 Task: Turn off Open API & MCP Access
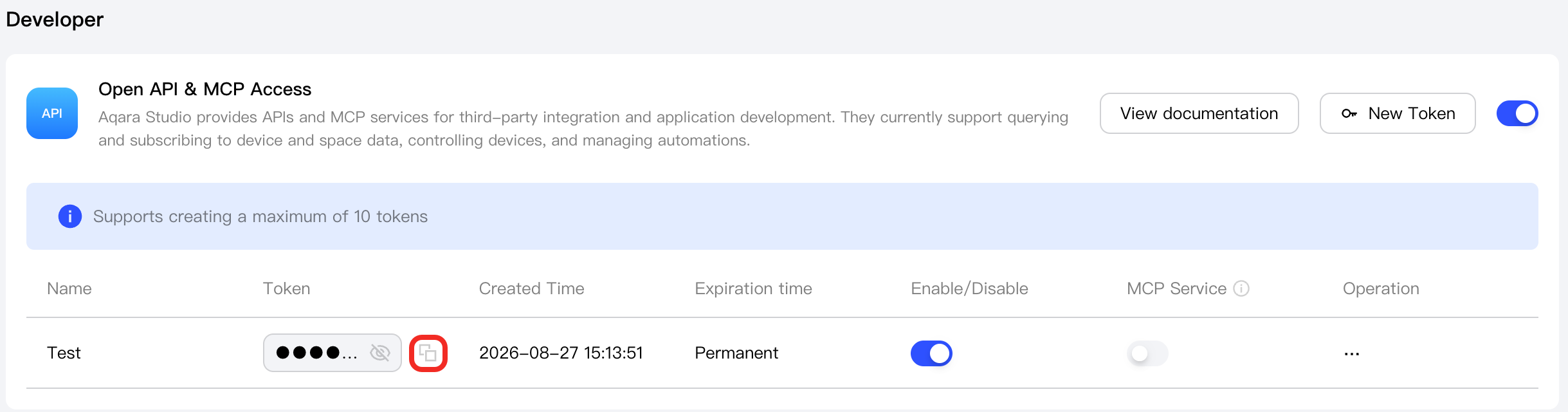(x=1517, y=113)
